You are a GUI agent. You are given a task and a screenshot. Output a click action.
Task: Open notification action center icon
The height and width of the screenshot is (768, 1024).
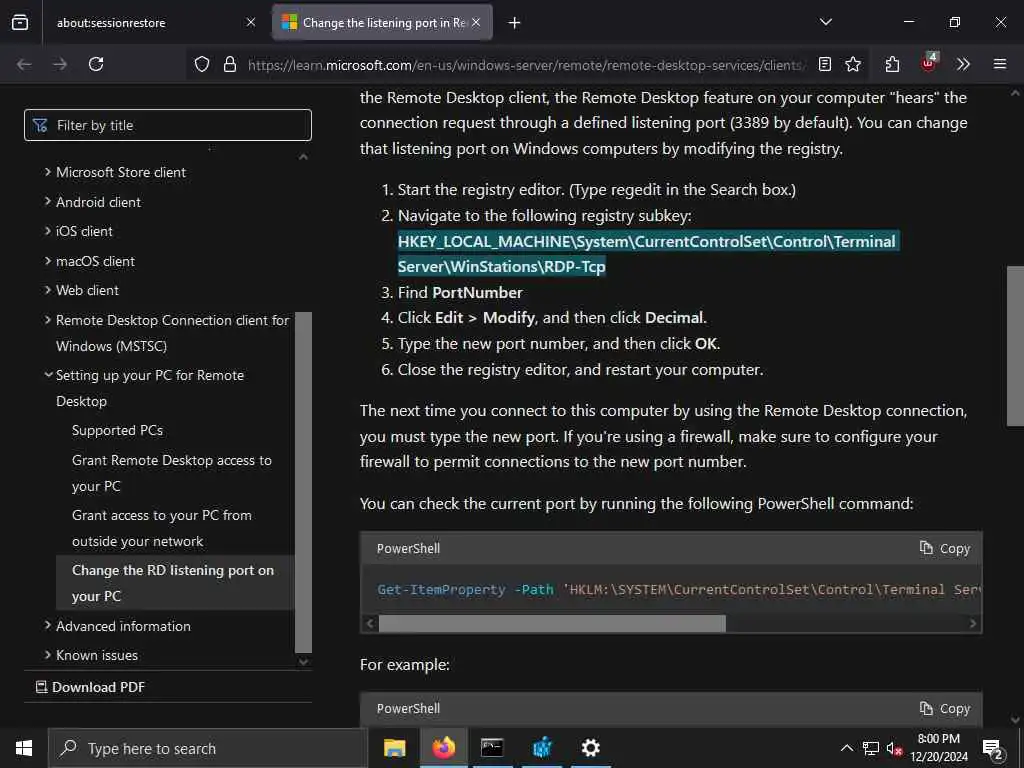point(993,749)
